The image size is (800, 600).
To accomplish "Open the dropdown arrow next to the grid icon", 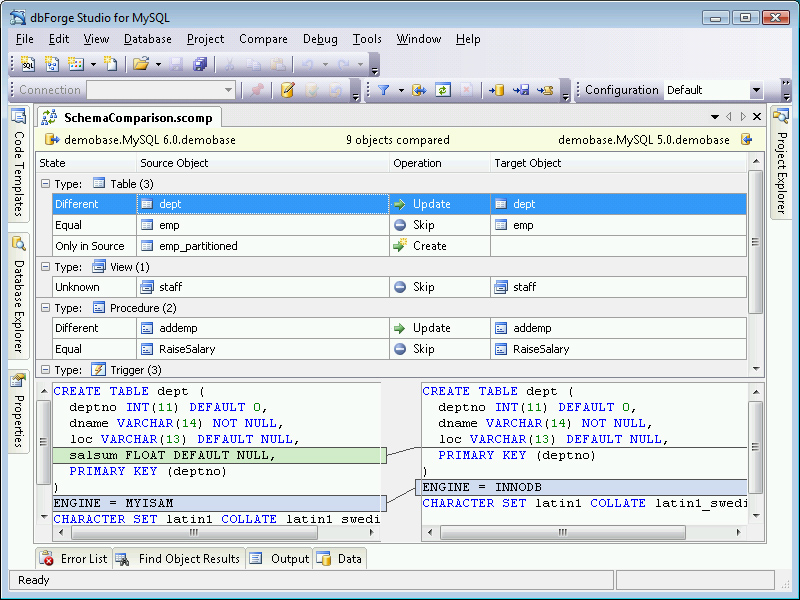I will point(93,65).
